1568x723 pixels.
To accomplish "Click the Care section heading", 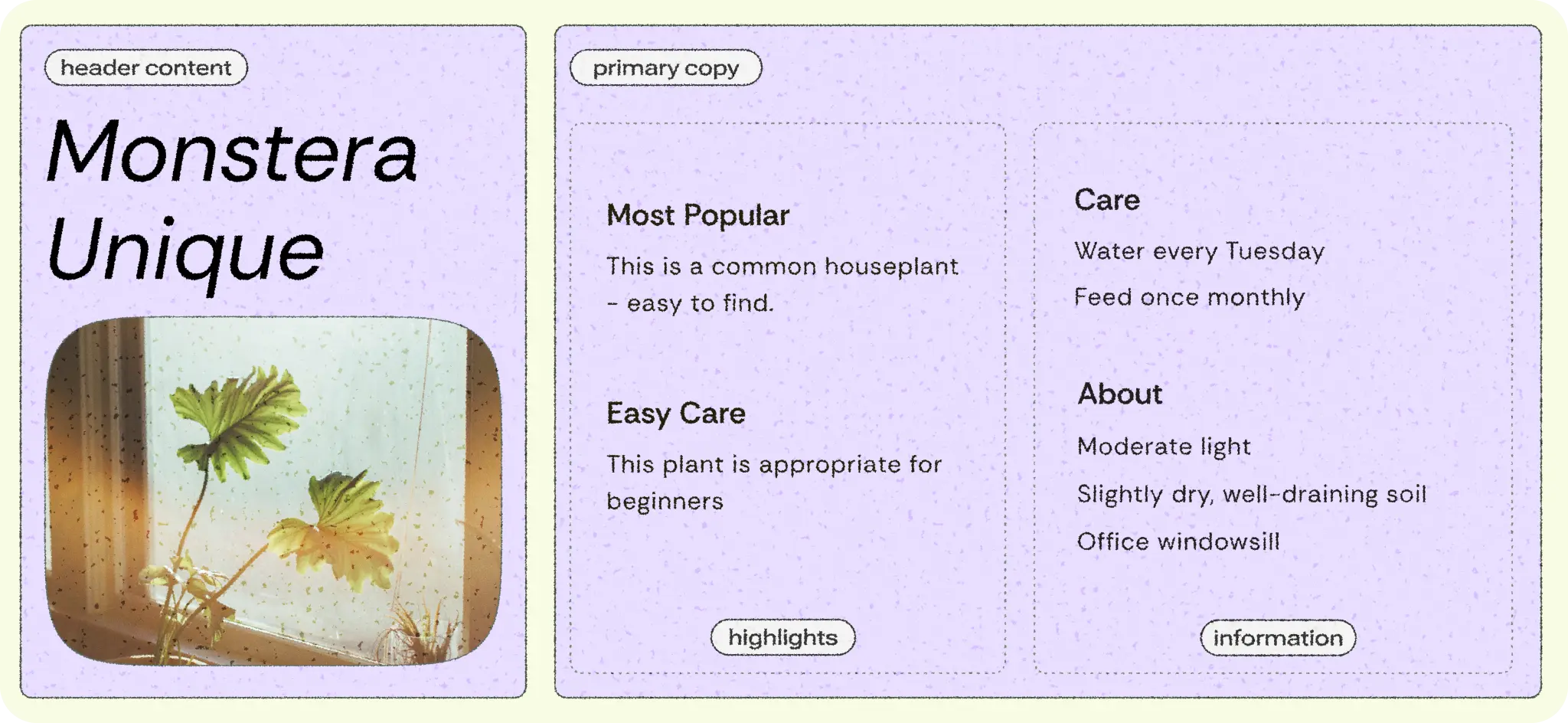I will tap(1107, 200).
